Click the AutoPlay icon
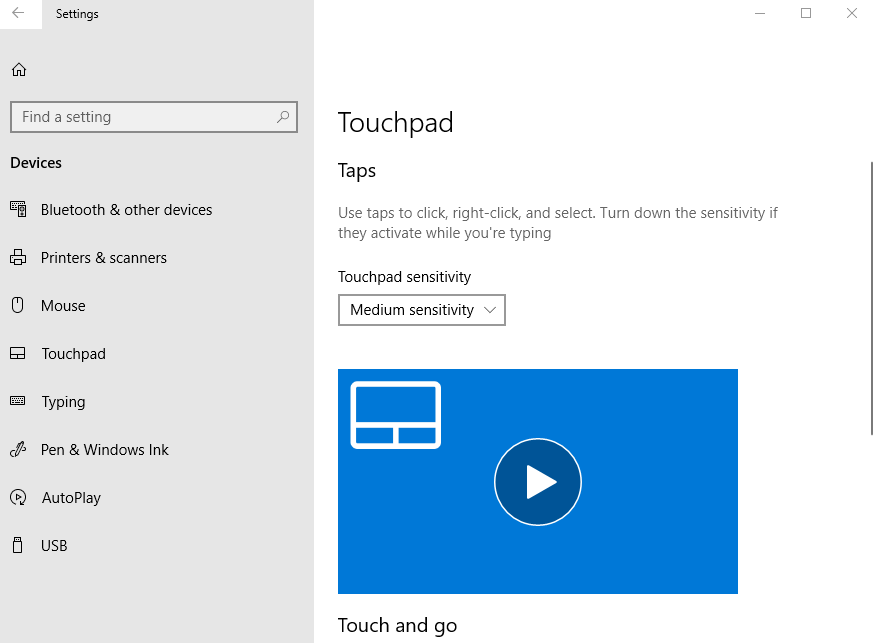Viewport: 874px width, 643px height. (18, 497)
